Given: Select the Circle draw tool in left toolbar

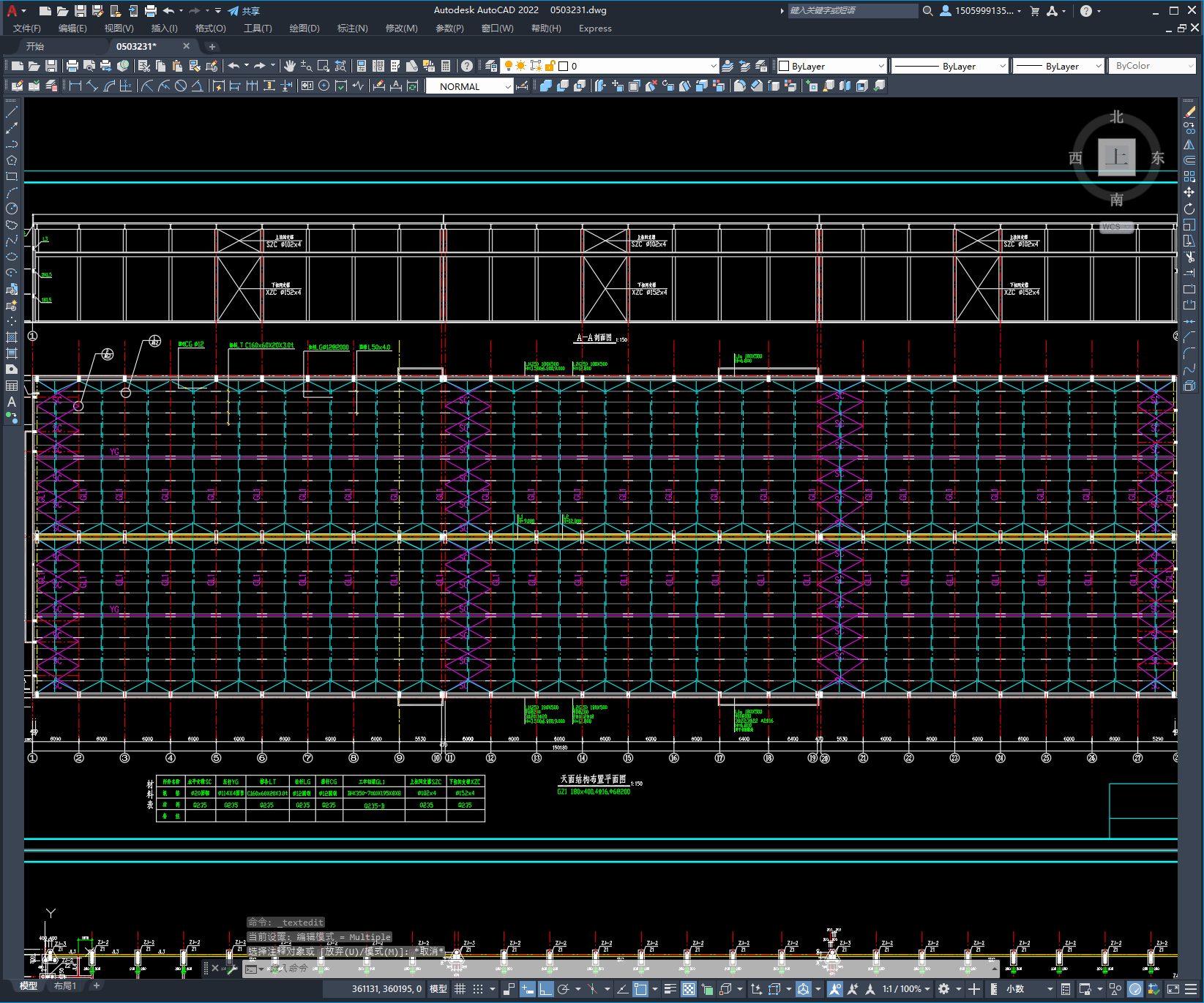Looking at the screenshot, I should [x=12, y=209].
